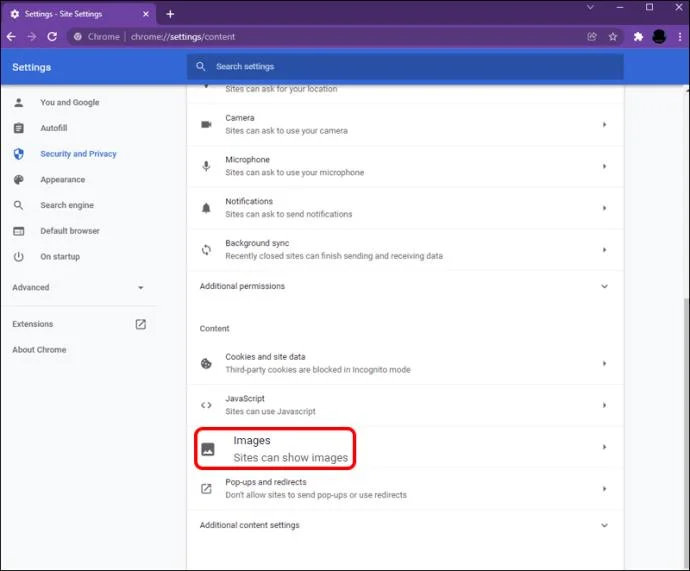This screenshot has height=571, width=690.
Task: Click the search magnifier icon
Action: click(x=201, y=66)
